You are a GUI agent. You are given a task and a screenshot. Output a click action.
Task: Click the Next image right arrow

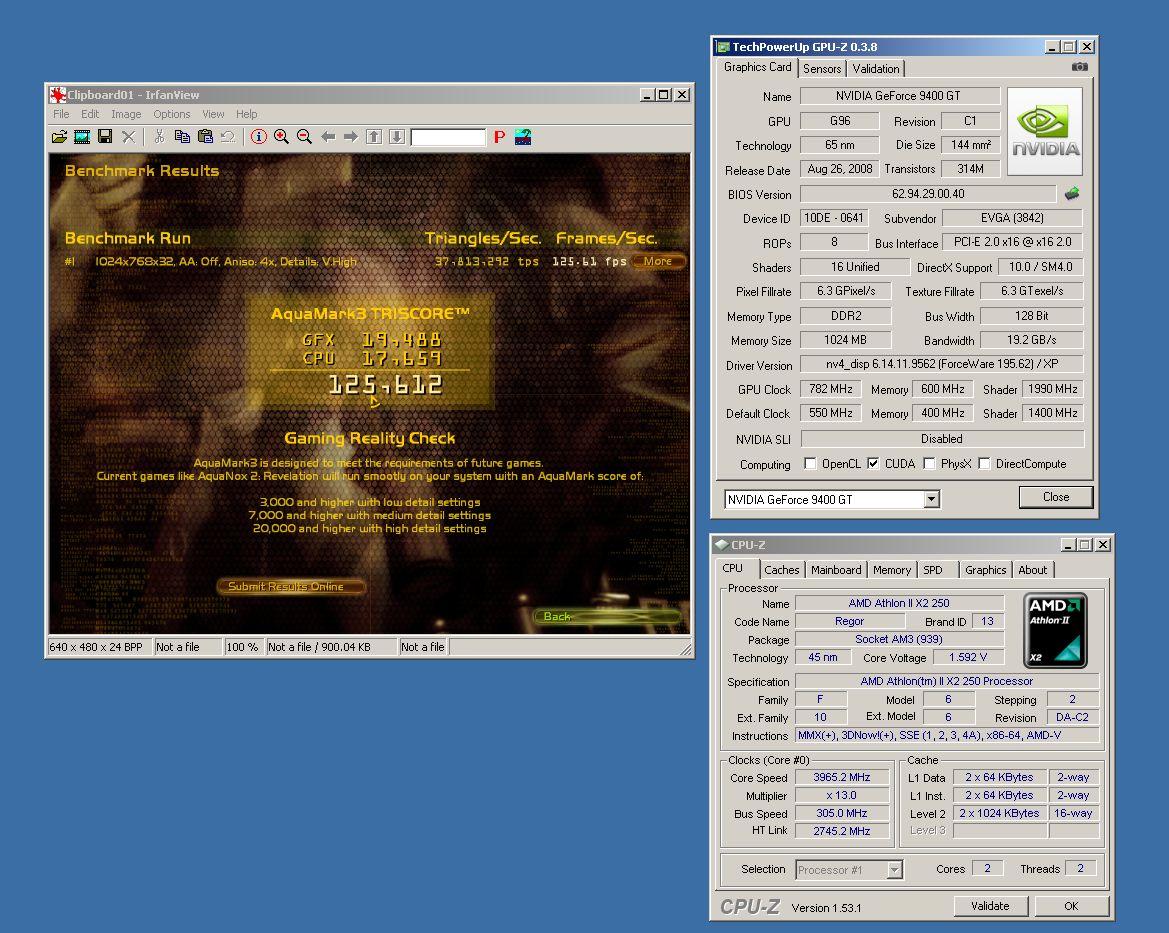[350, 136]
